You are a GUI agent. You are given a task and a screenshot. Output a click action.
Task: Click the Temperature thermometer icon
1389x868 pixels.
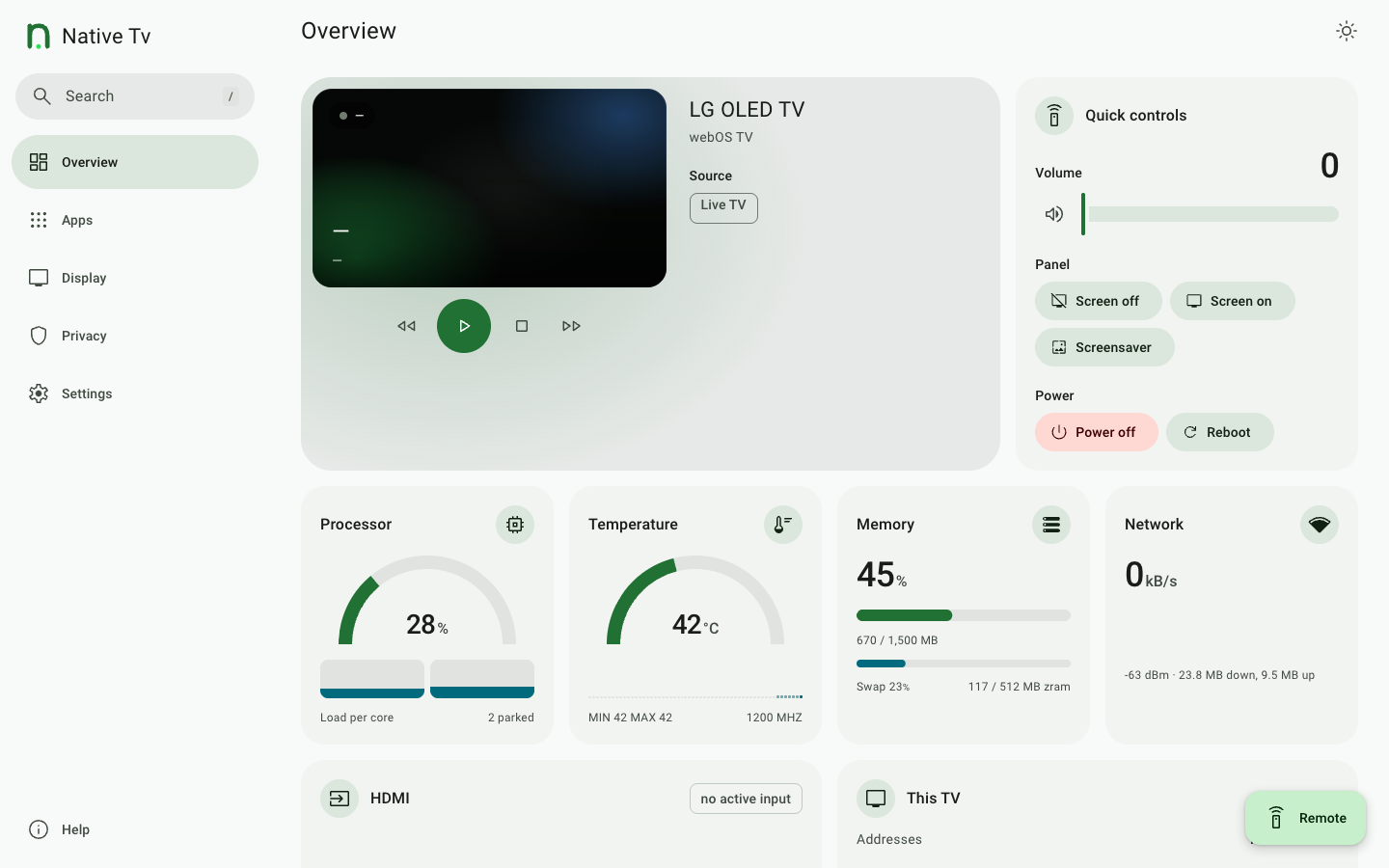click(x=783, y=525)
